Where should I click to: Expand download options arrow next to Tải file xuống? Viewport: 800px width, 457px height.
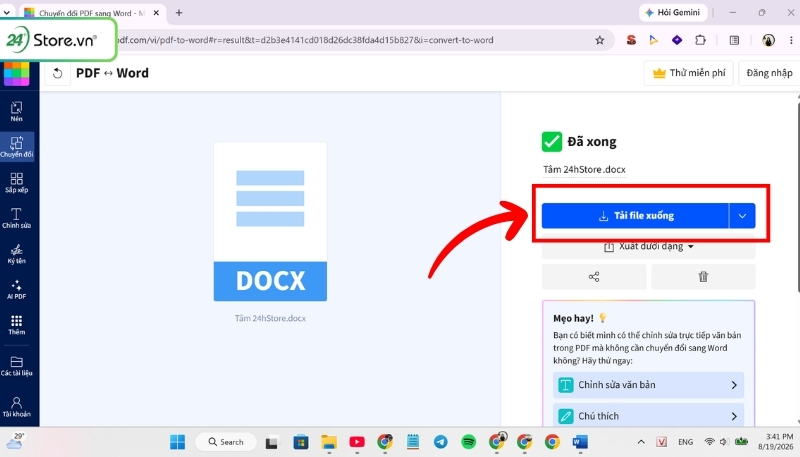(x=742, y=216)
